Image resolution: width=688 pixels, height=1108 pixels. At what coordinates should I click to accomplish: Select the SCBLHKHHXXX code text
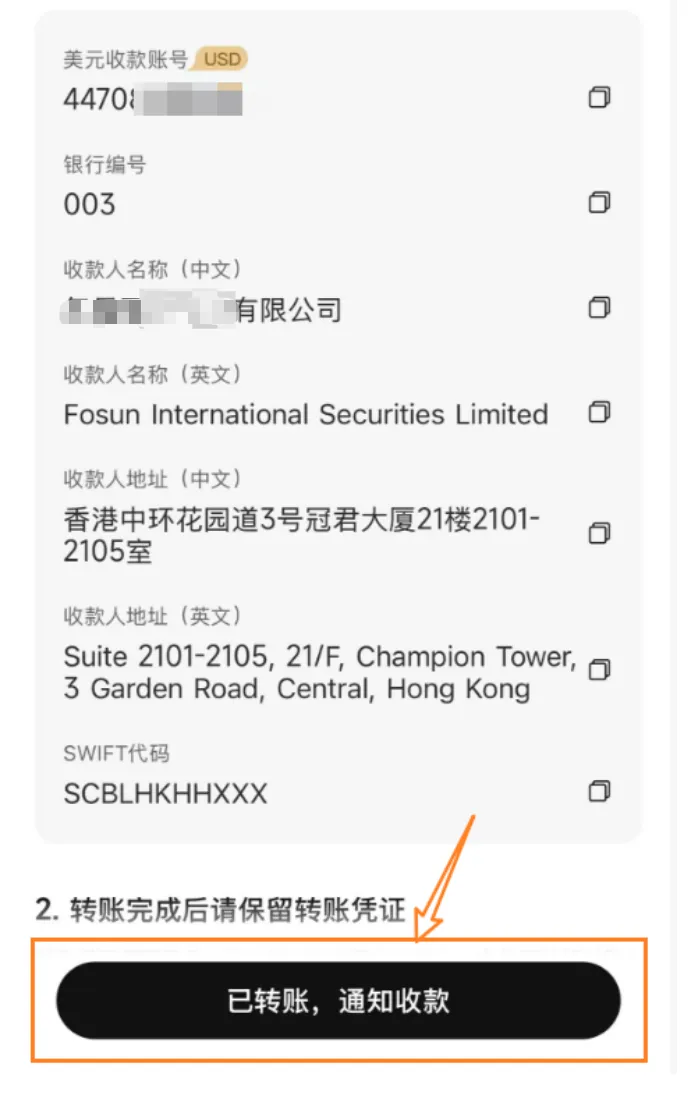point(165,794)
